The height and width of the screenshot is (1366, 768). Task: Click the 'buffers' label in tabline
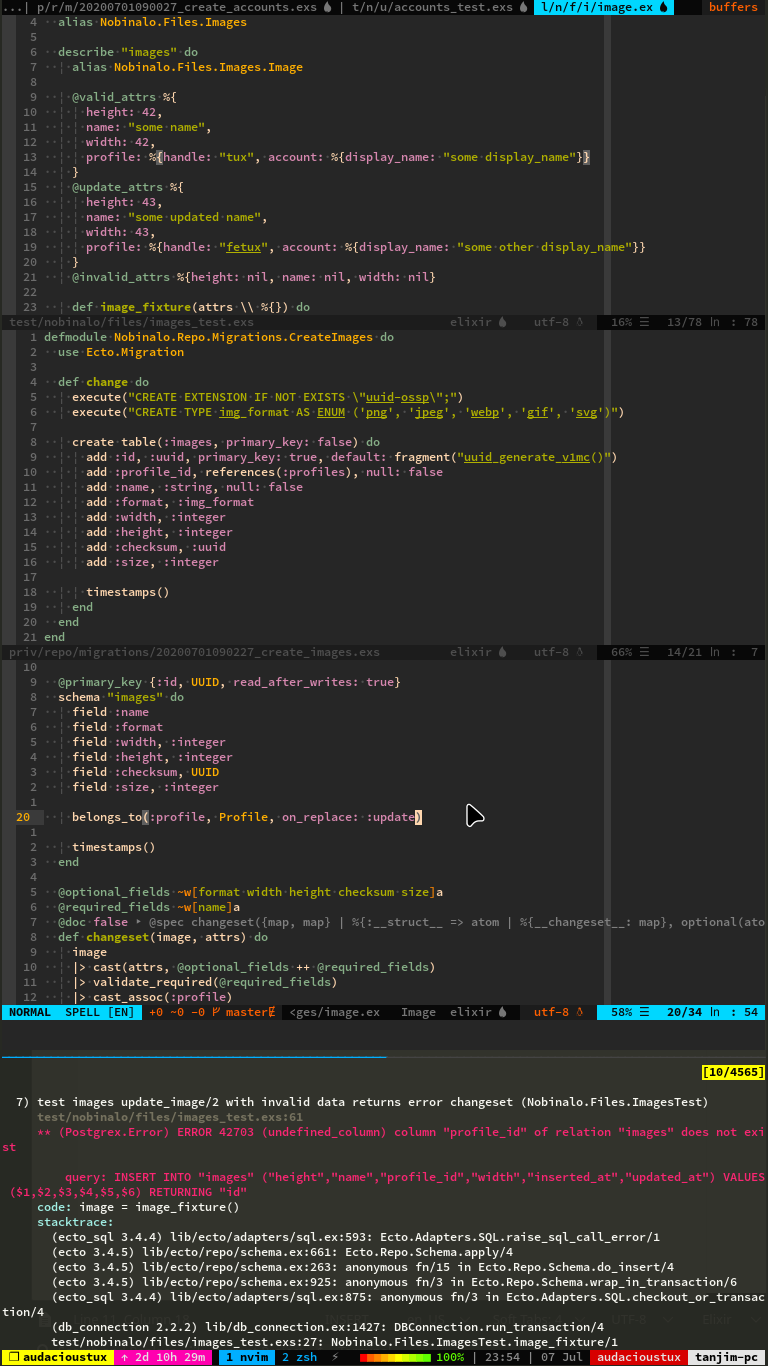(x=733, y=7)
